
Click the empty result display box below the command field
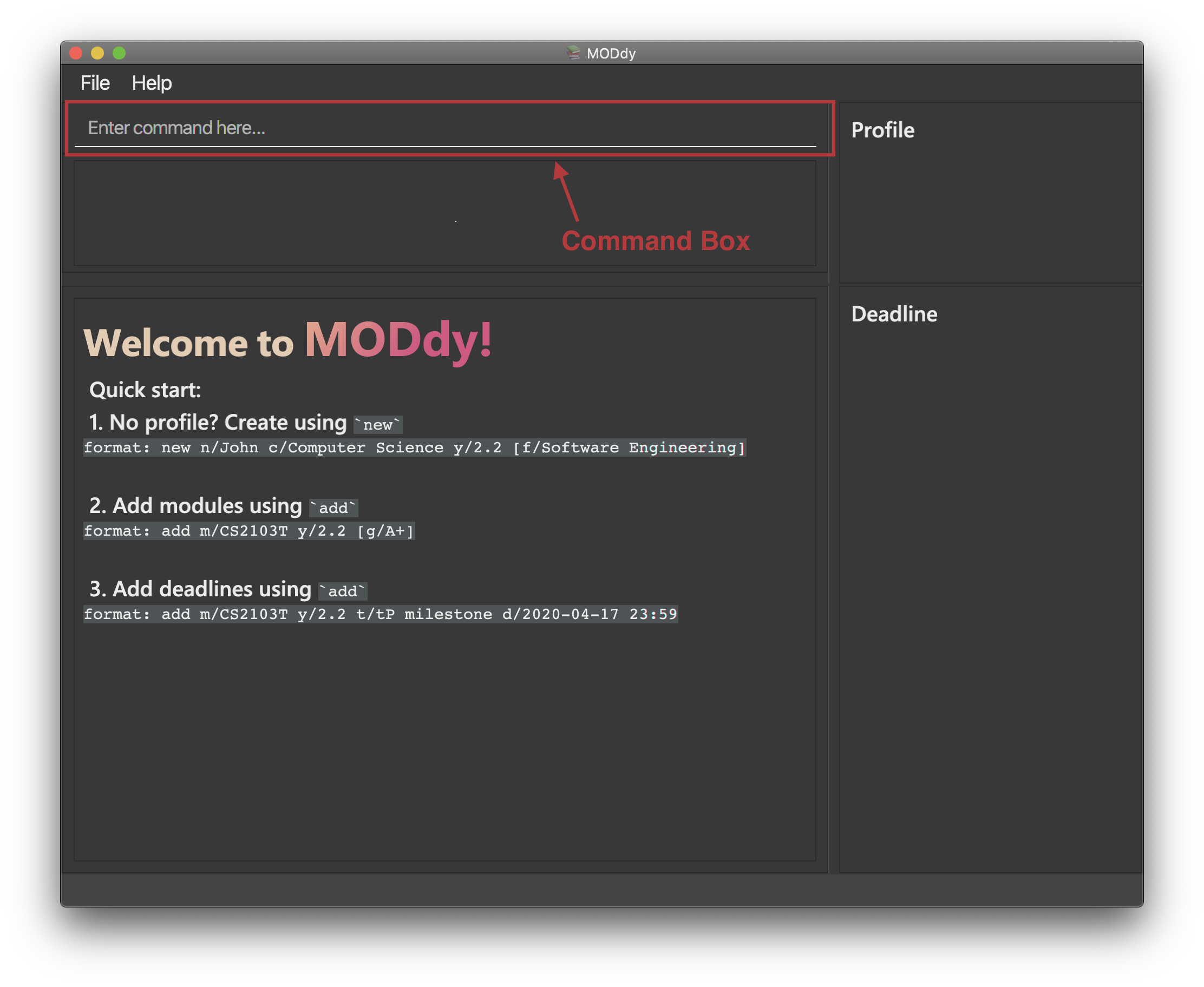(446, 213)
